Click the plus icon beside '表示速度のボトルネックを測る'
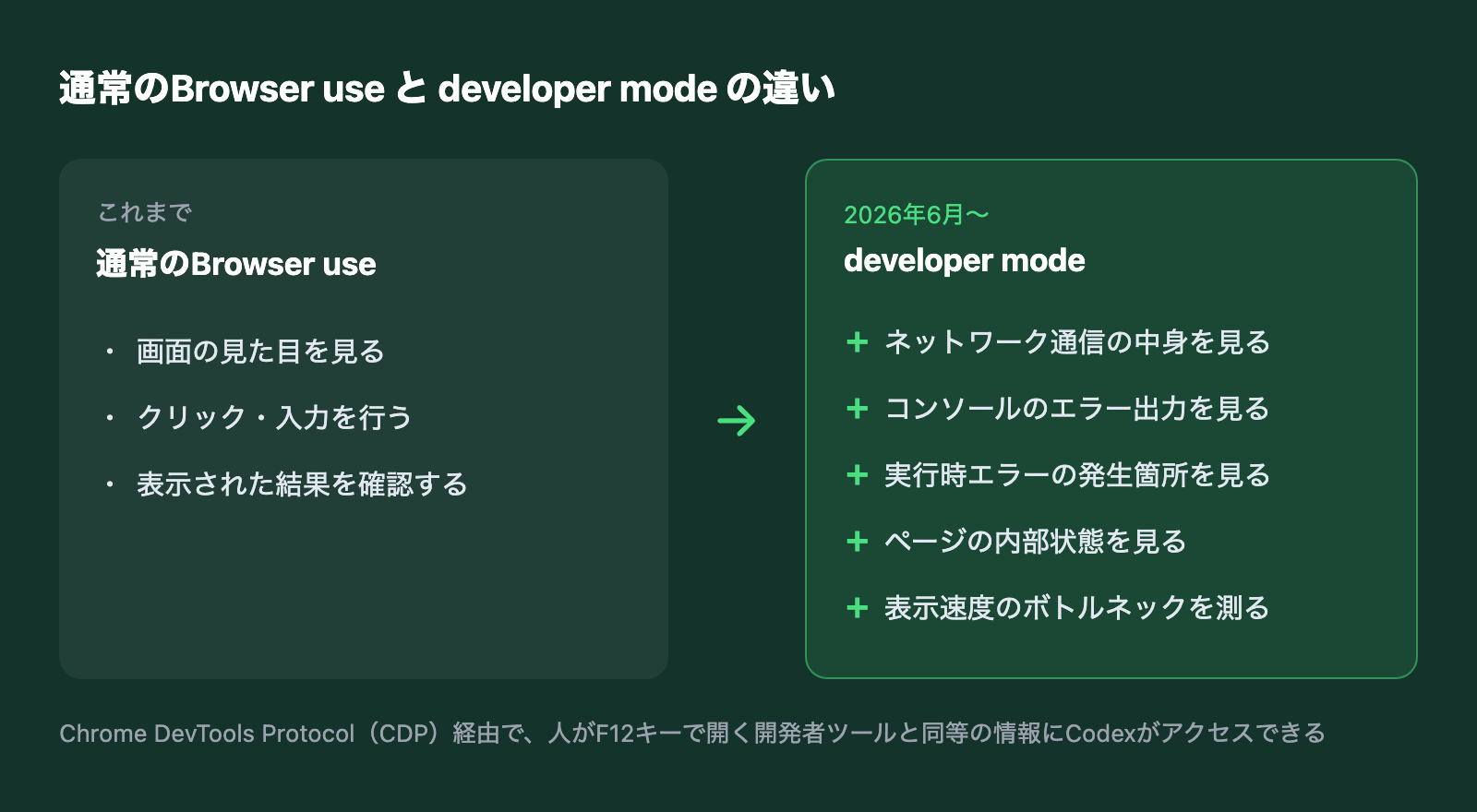 (x=858, y=608)
